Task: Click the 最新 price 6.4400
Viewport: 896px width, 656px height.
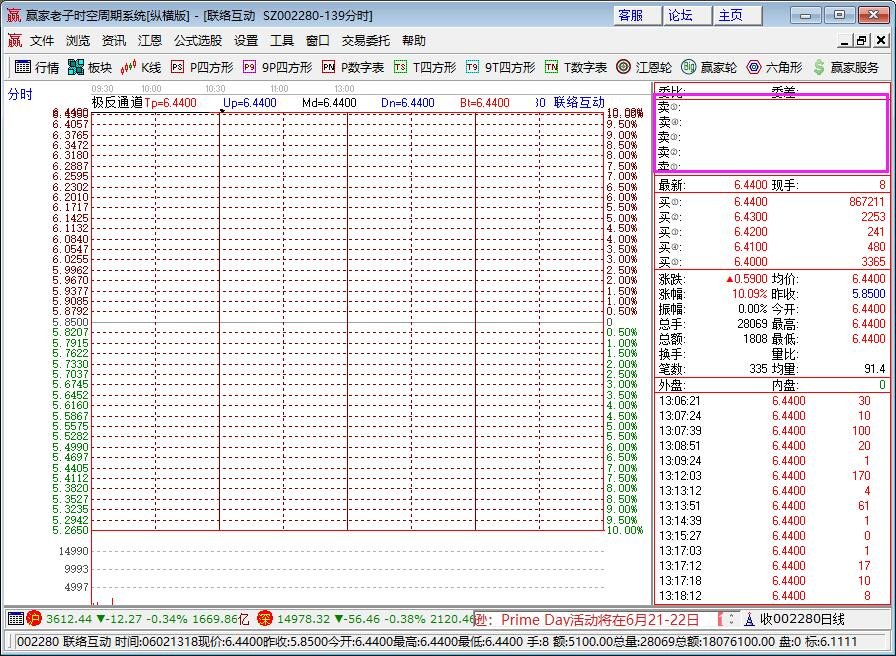Action: pyautogui.click(x=750, y=185)
